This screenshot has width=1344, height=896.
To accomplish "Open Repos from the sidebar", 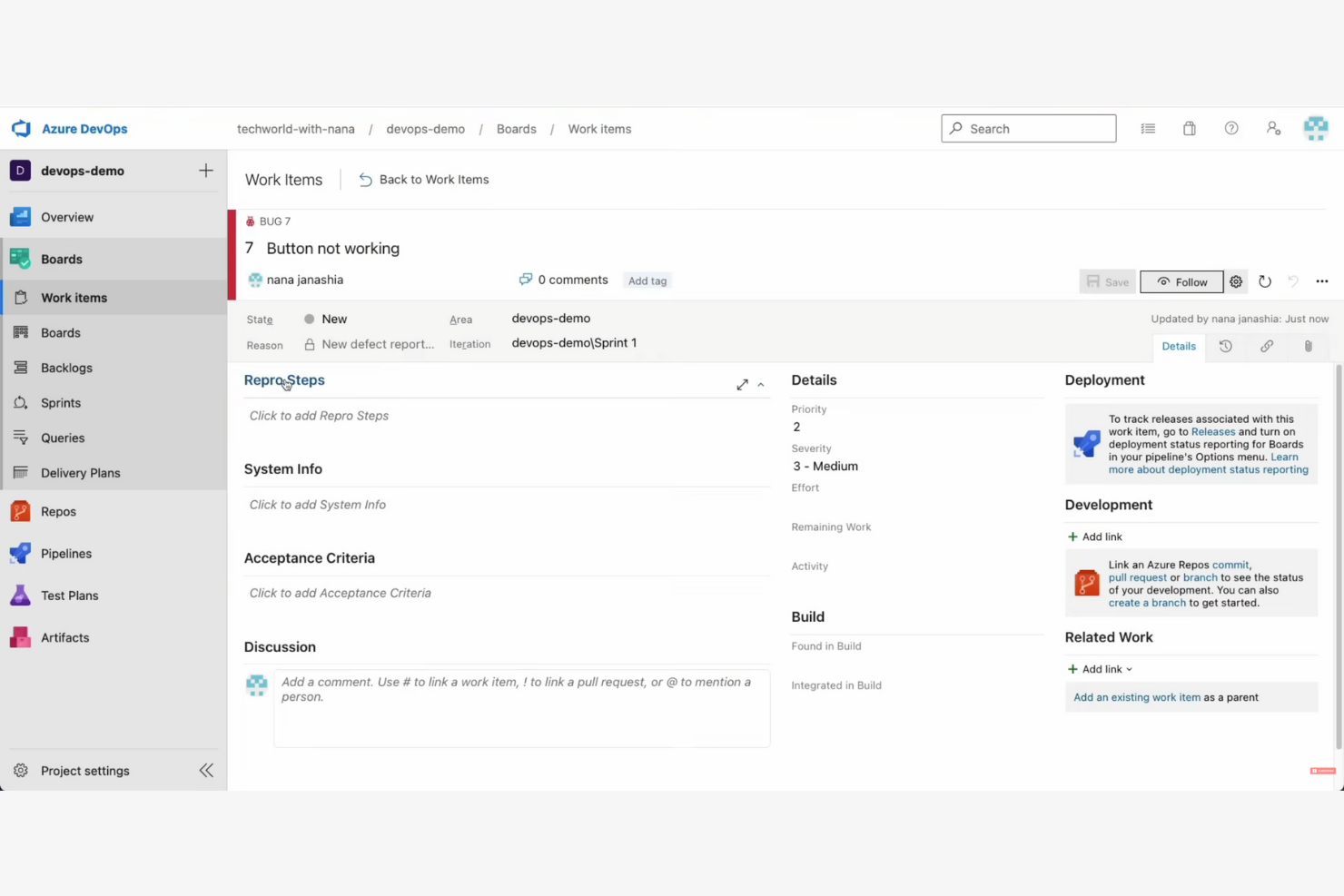I will pyautogui.click(x=57, y=511).
